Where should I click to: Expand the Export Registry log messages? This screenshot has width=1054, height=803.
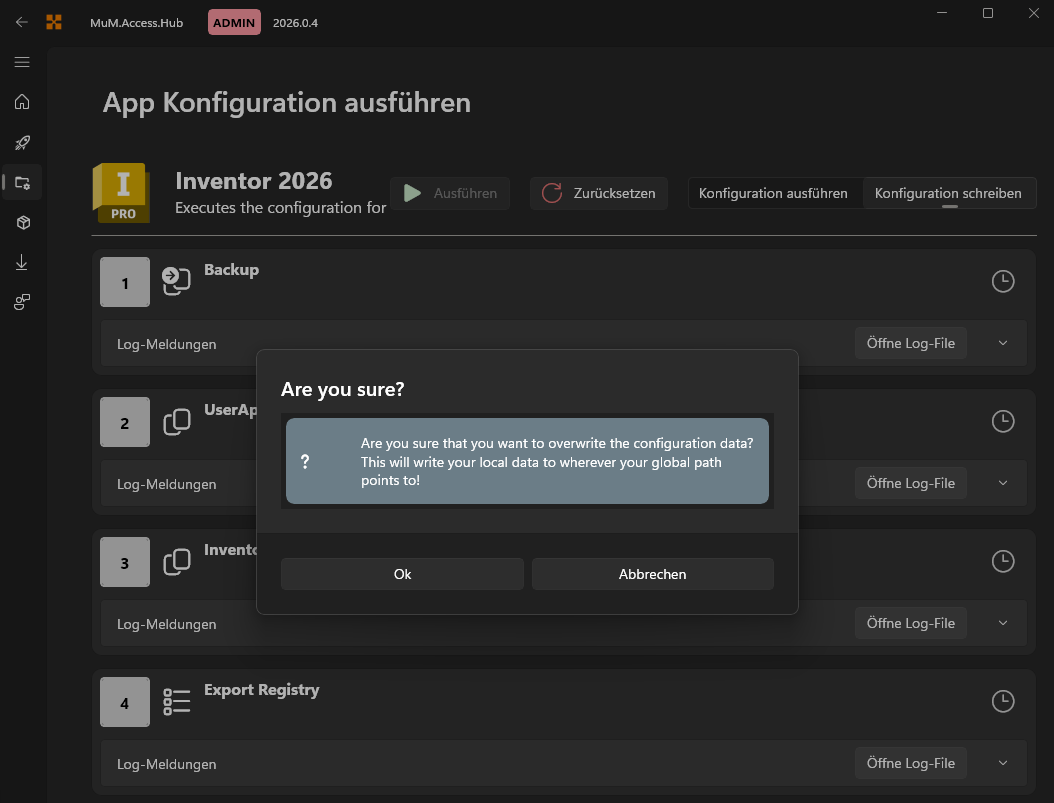tap(1002, 762)
